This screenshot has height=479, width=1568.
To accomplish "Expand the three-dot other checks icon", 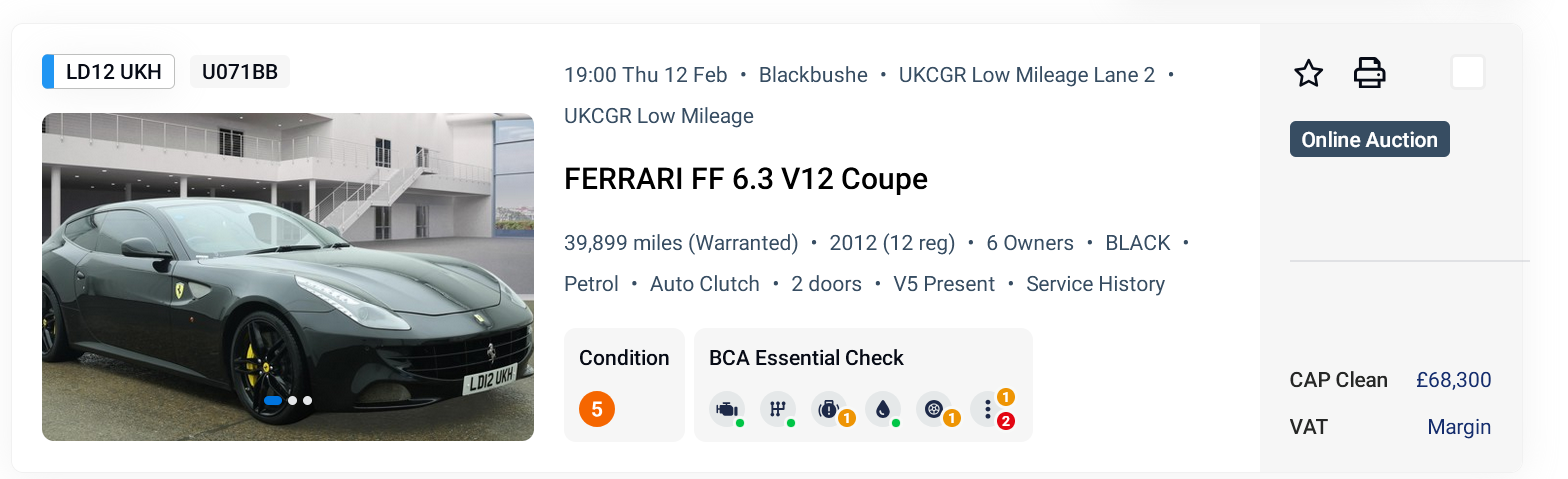I will coord(988,409).
